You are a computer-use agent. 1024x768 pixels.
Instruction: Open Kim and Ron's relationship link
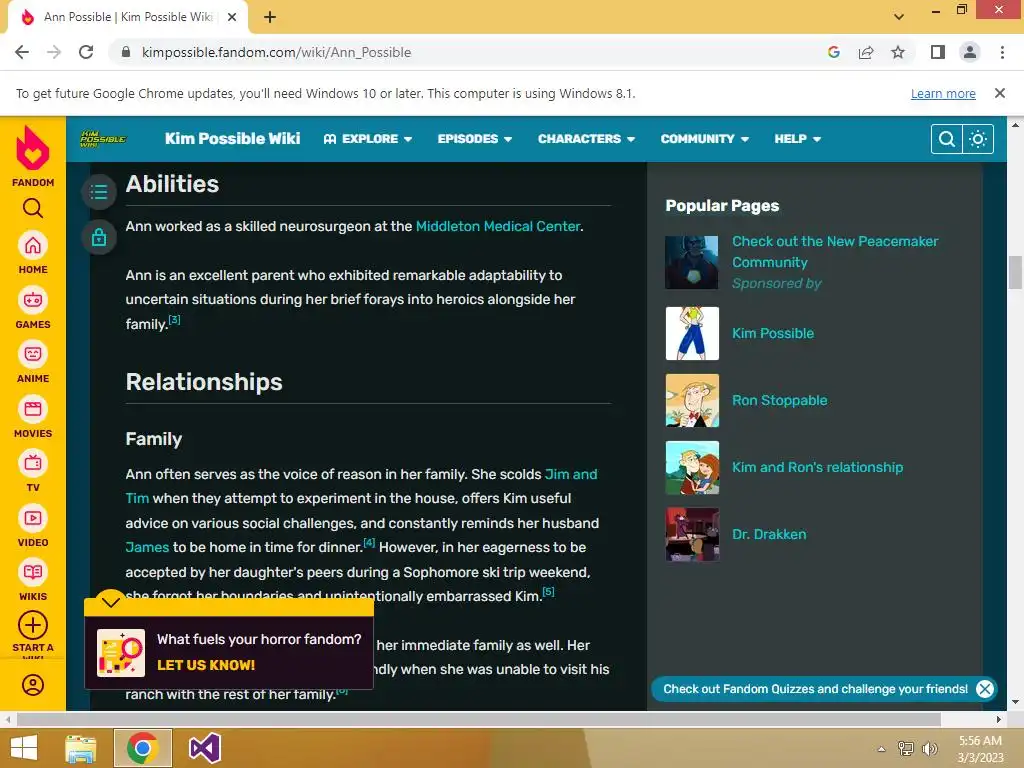pos(817,468)
